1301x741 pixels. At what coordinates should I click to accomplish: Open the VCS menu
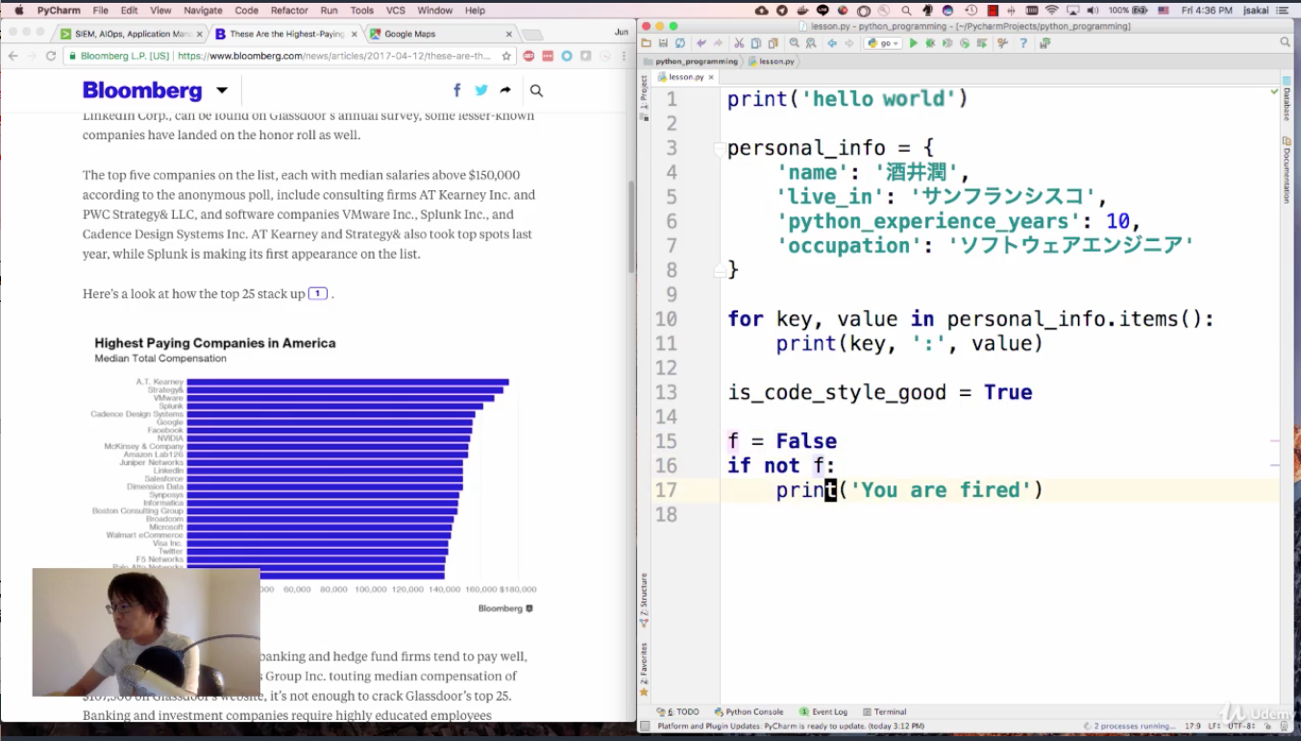[395, 10]
